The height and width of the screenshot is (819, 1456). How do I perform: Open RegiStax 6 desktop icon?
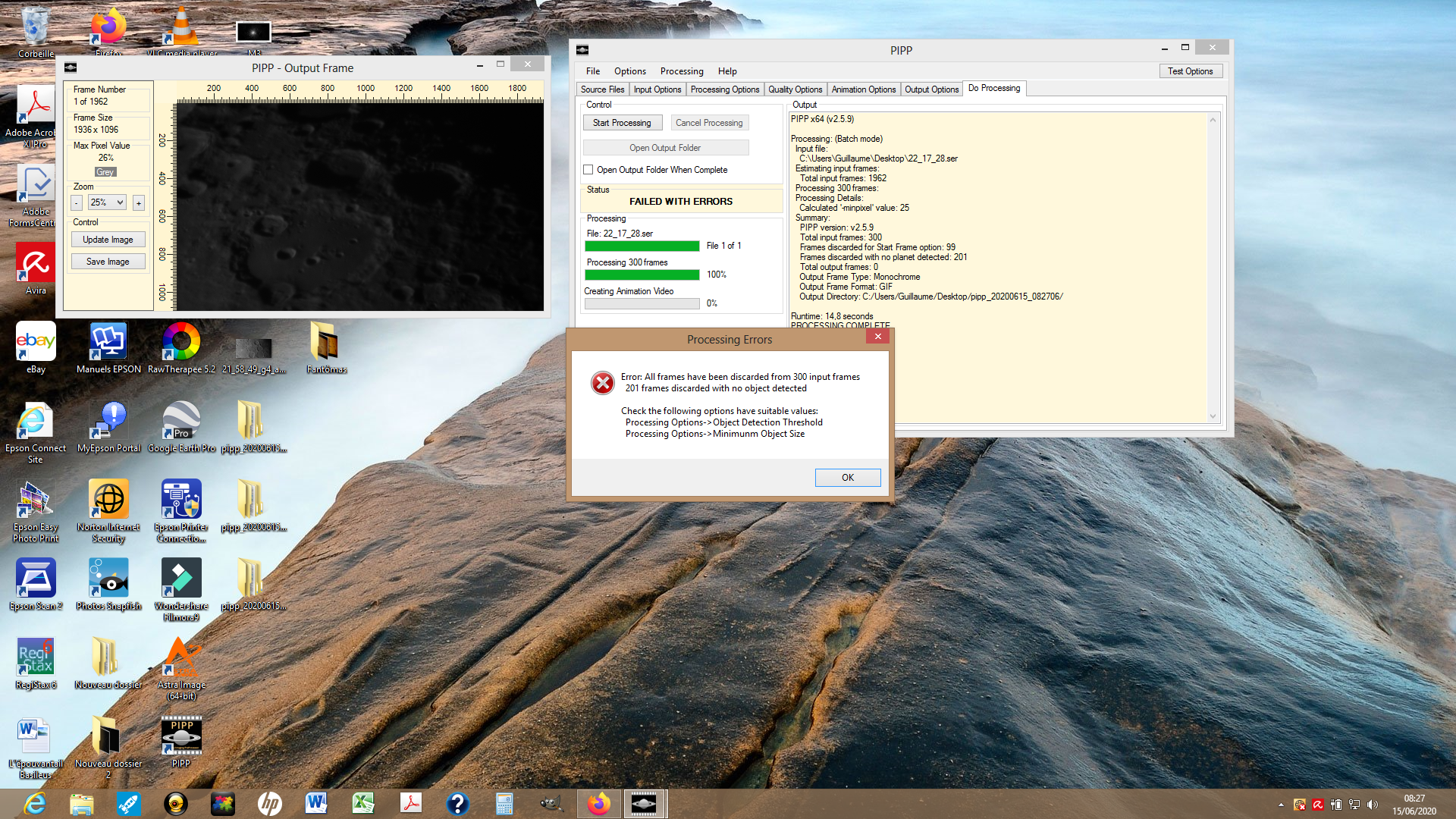[35, 657]
